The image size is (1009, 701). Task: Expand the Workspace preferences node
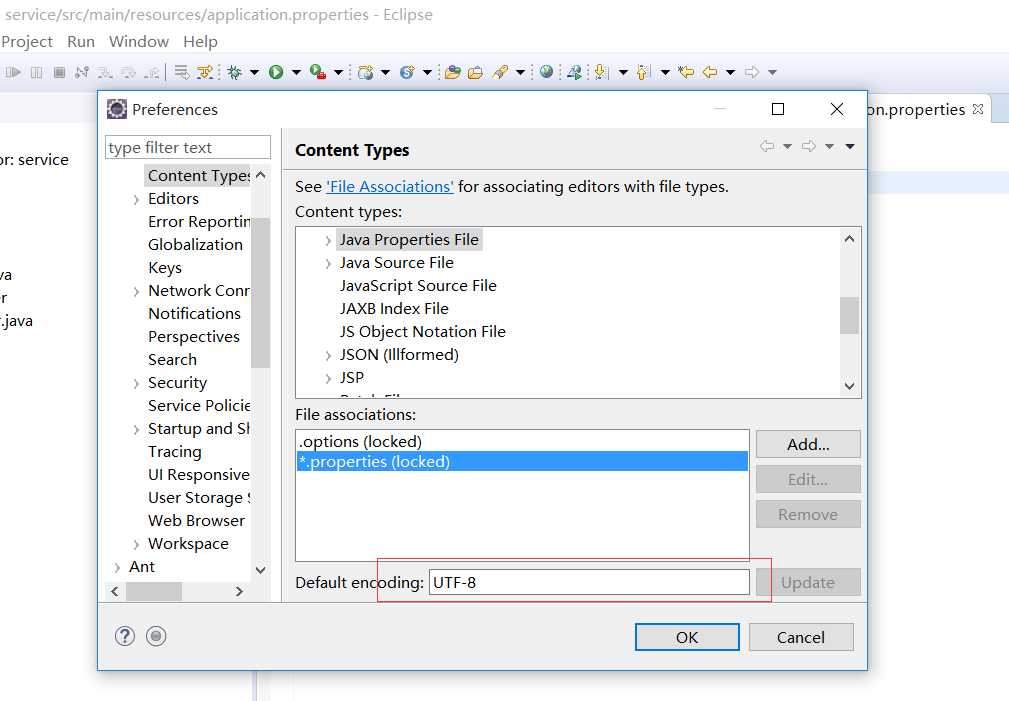tap(136, 545)
